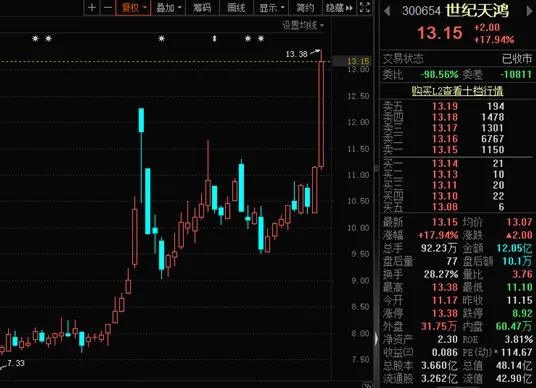Click the tall red limit-up candlestick
The height and width of the screenshot is (388, 536).
(321, 114)
